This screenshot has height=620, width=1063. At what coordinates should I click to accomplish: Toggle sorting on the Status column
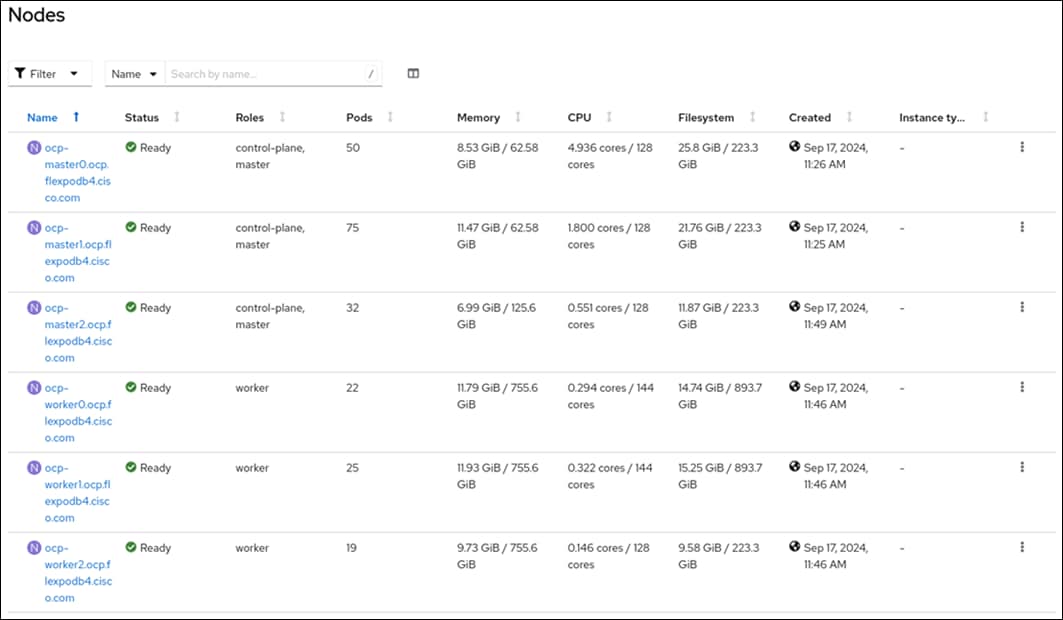click(177, 117)
